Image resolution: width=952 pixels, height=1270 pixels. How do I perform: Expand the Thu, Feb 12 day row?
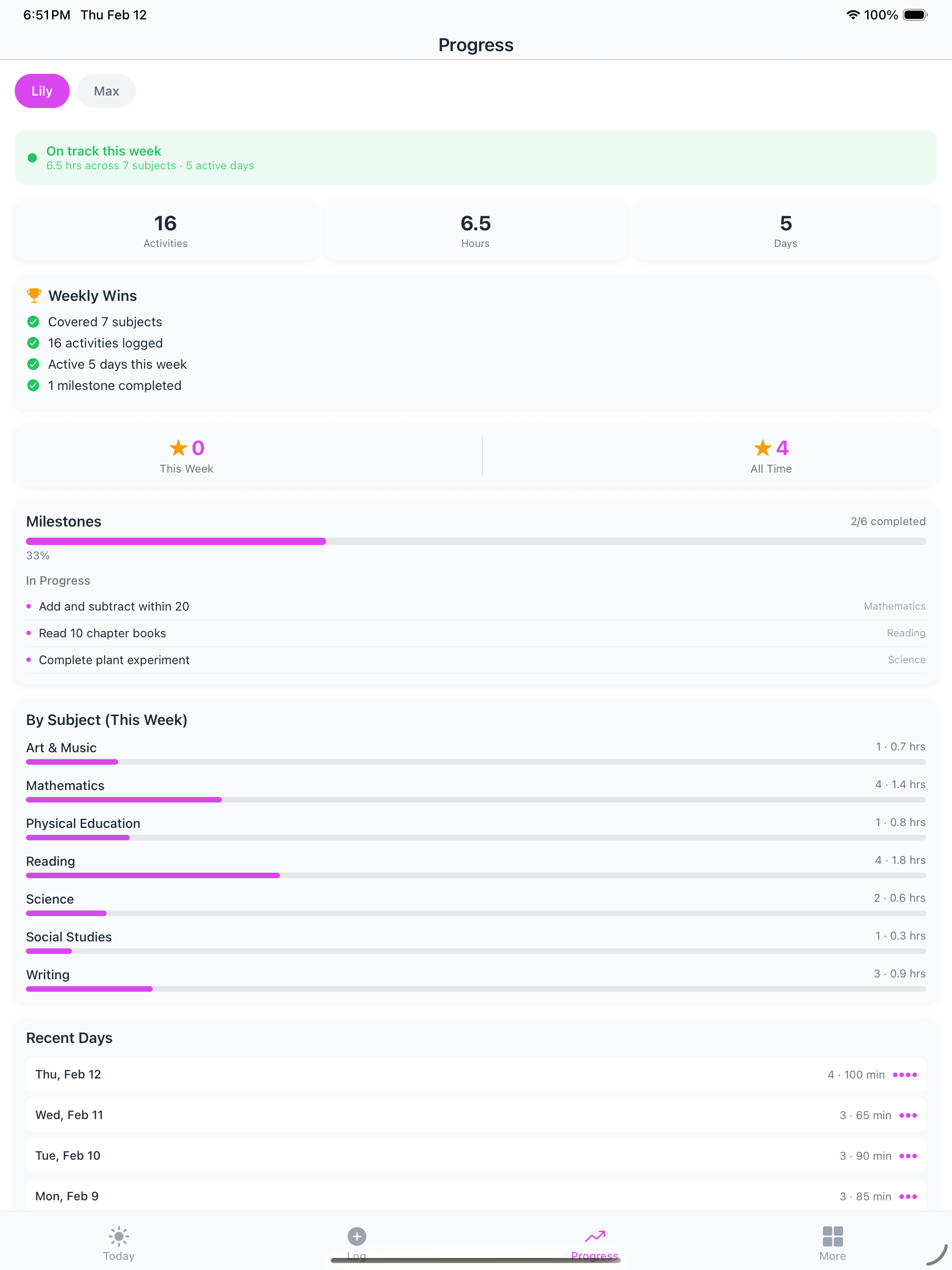click(x=476, y=1075)
